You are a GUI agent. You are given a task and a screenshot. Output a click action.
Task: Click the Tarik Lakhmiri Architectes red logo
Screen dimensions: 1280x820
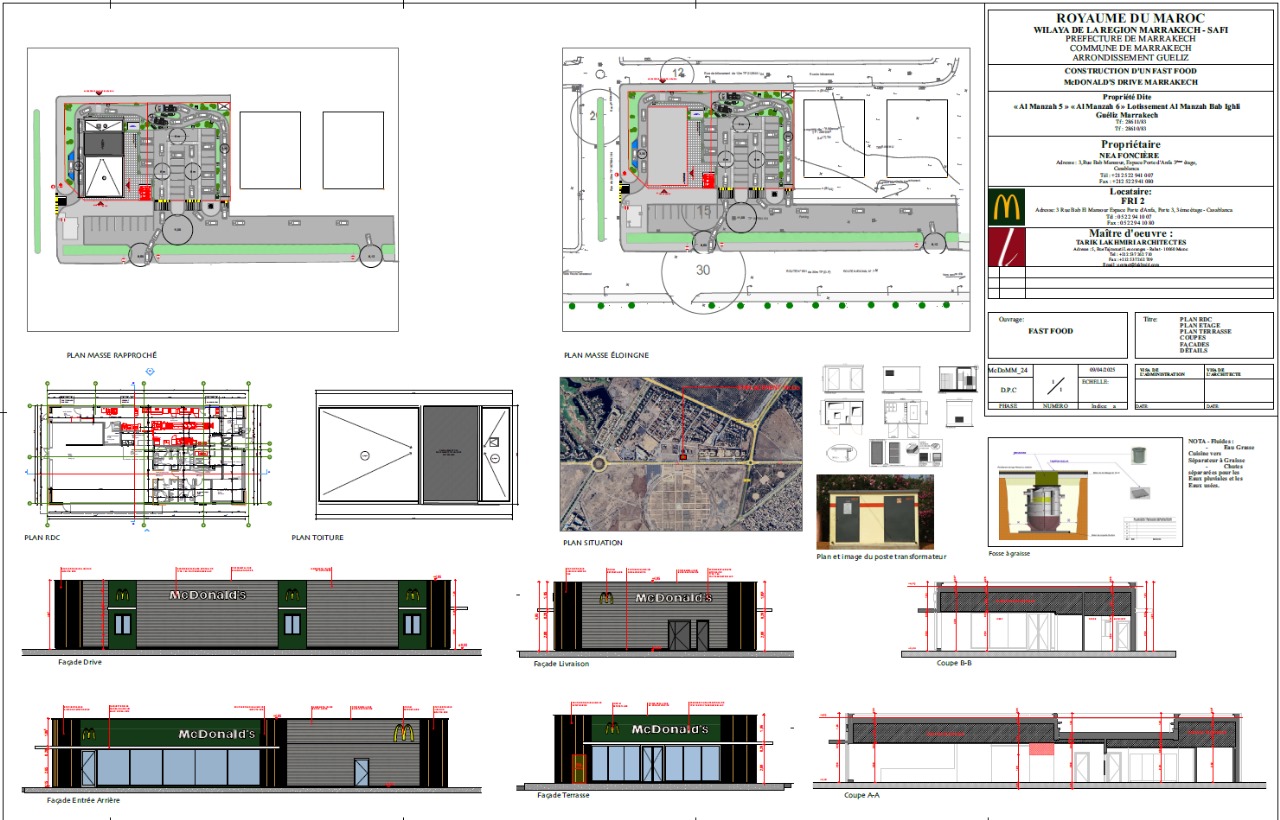coord(1007,247)
